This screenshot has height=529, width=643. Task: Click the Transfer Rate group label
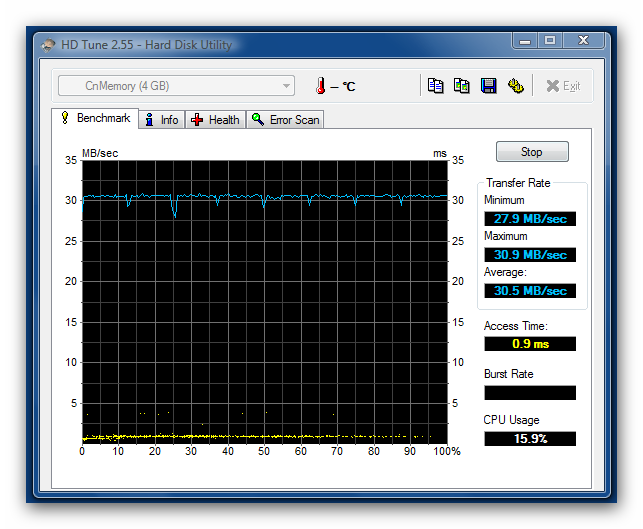tap(518, 183)
